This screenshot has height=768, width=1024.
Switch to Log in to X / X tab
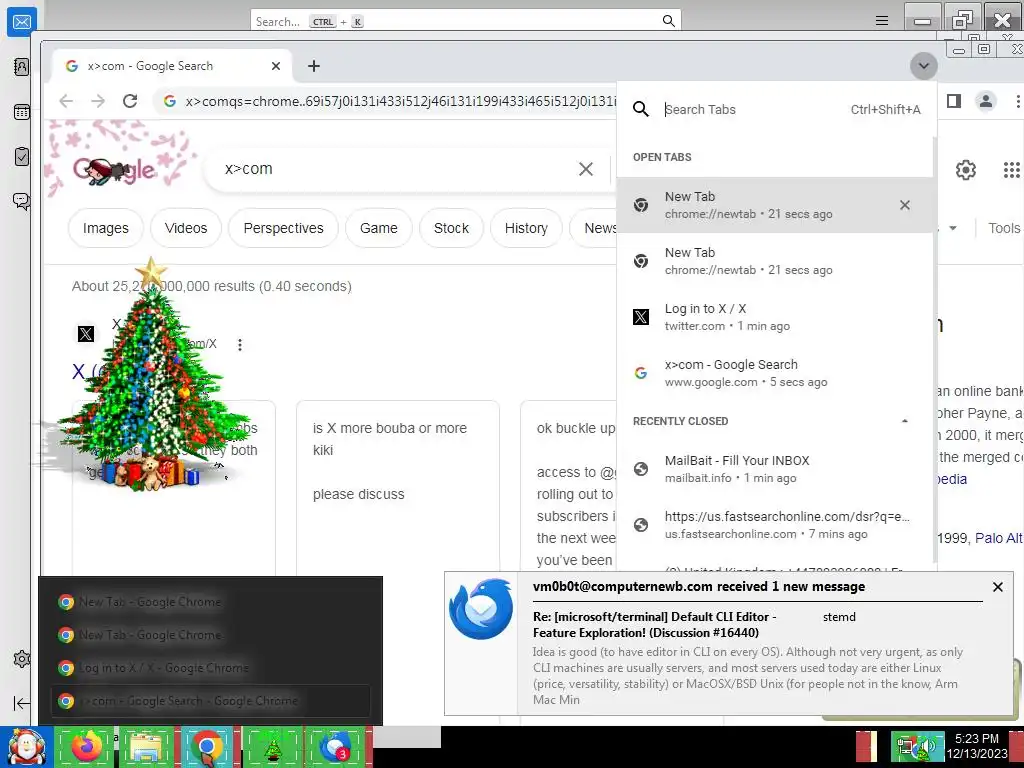775,317
